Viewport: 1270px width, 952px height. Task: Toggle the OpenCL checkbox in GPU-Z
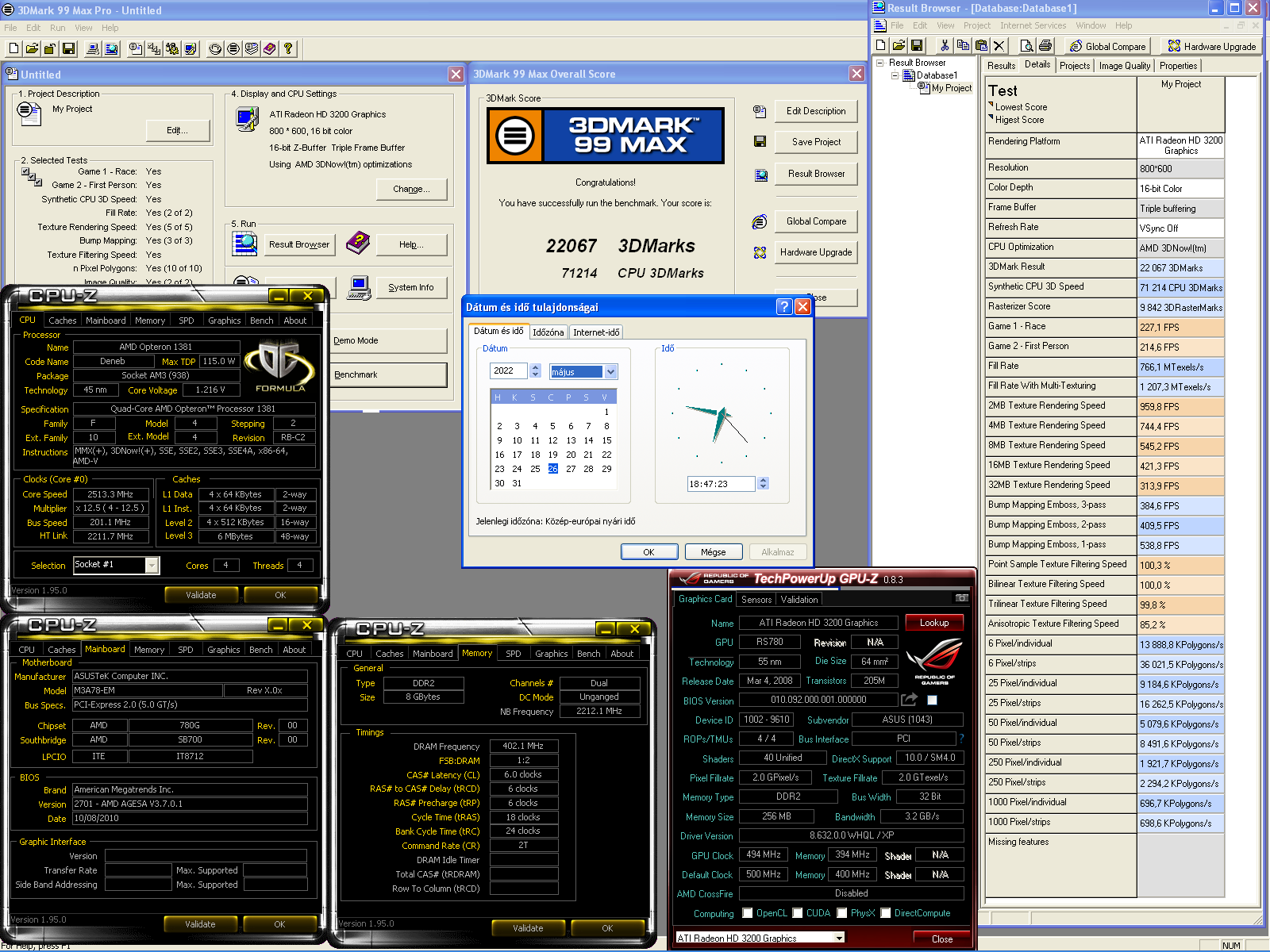coord(747,913)
